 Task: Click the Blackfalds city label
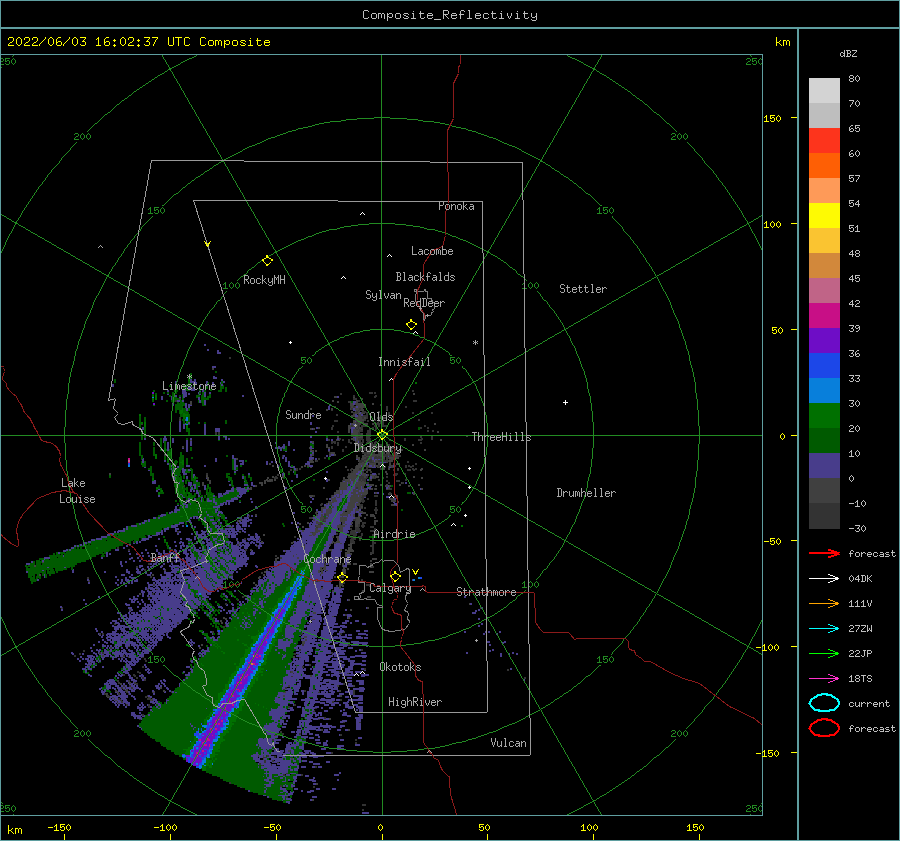tap(425, 277)
